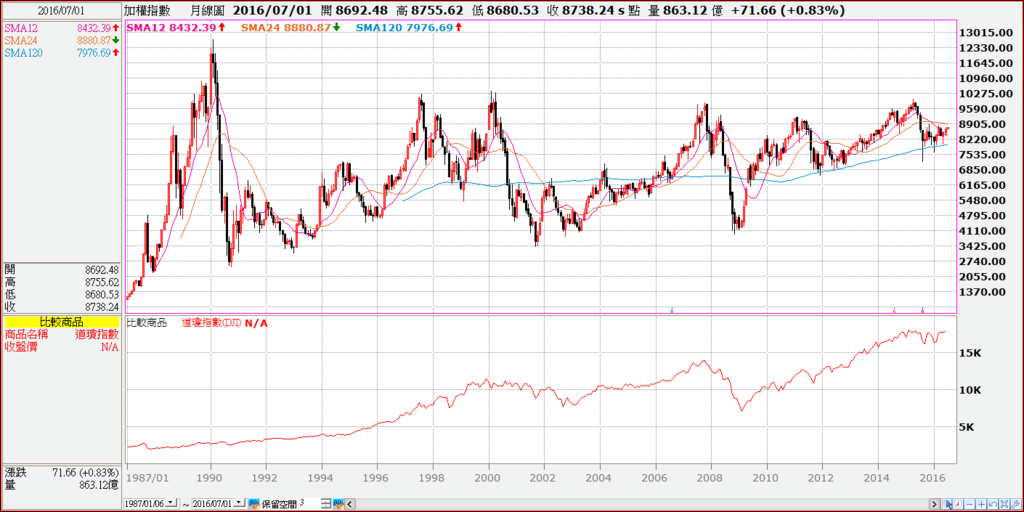Viewport: 1024px width, 512px height.
Task: Apply date range with hand icon
Action: (253, 504)
